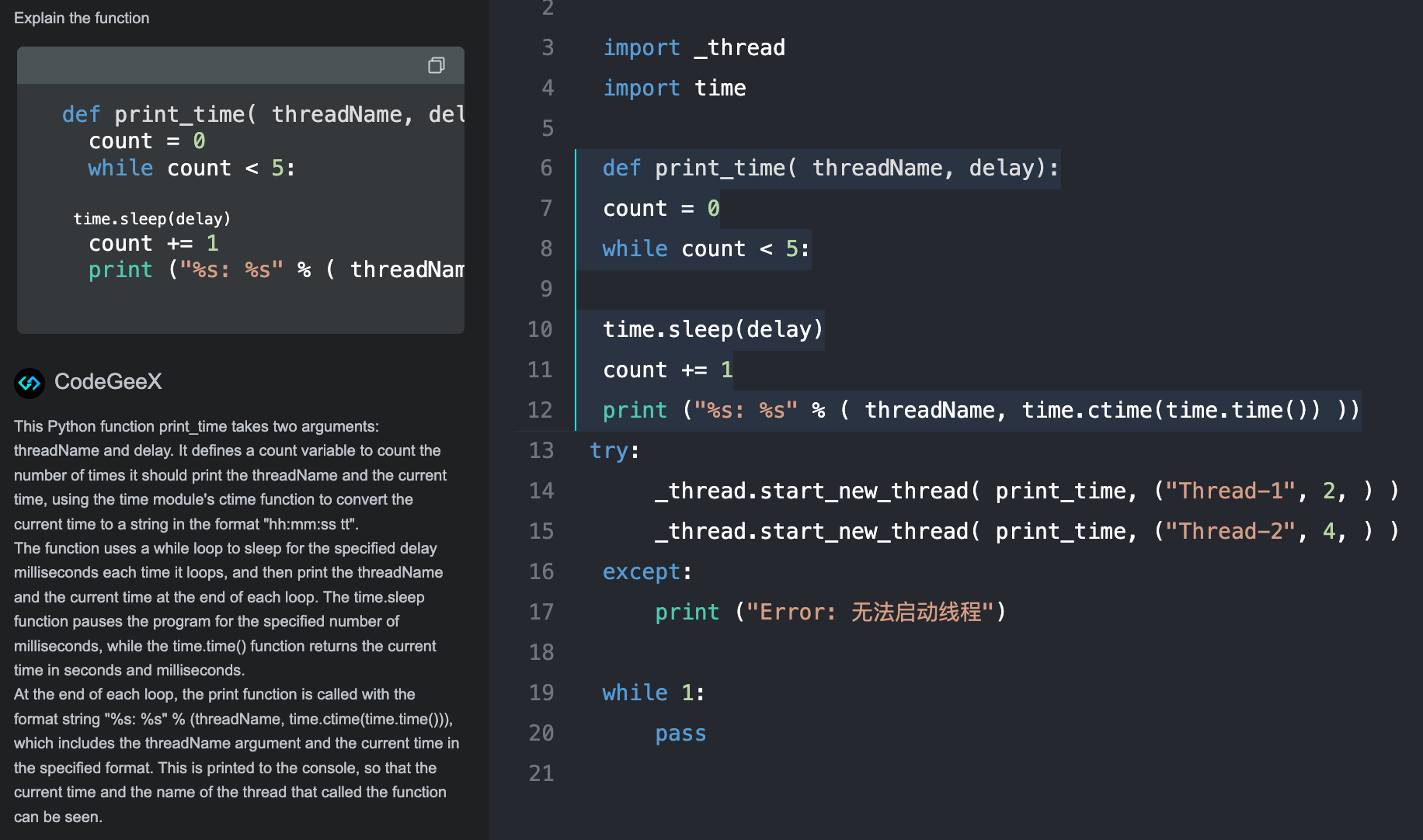Click line number 6 in the gutter

click(x=547, y=168)
